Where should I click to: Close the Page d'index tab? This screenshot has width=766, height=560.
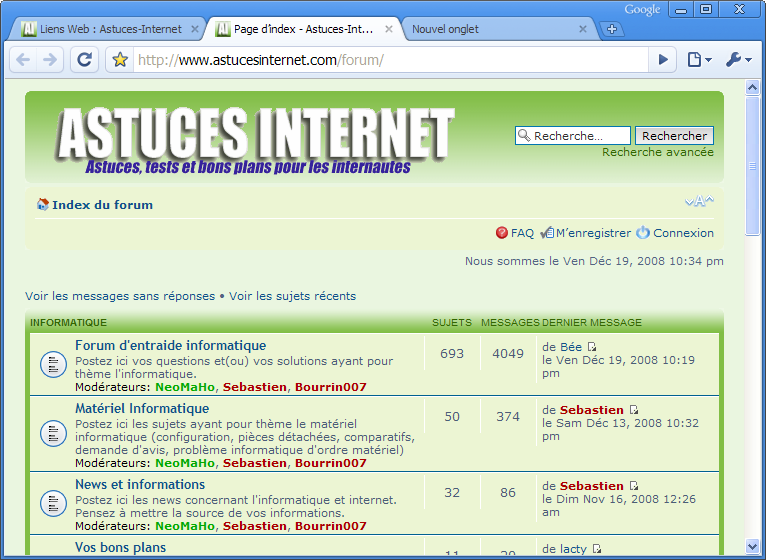point(389,29)
